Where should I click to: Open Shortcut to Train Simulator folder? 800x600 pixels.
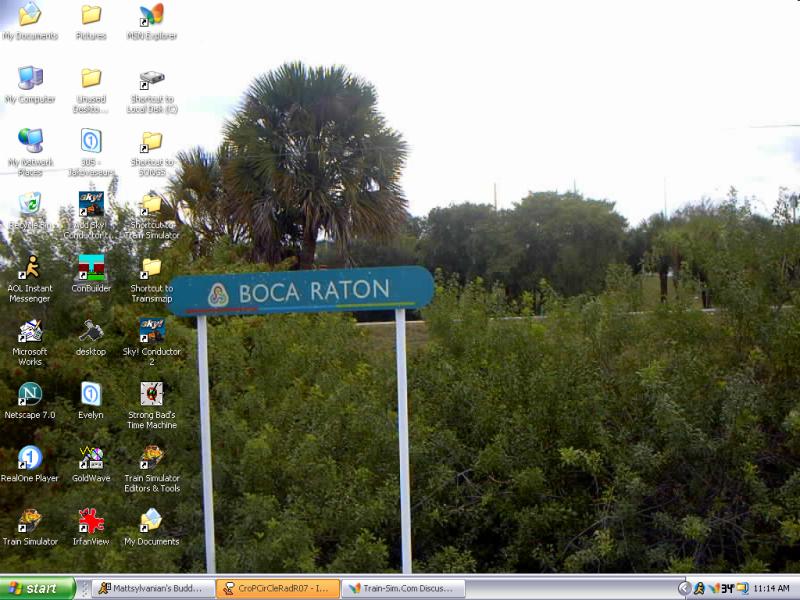point(152,215)
